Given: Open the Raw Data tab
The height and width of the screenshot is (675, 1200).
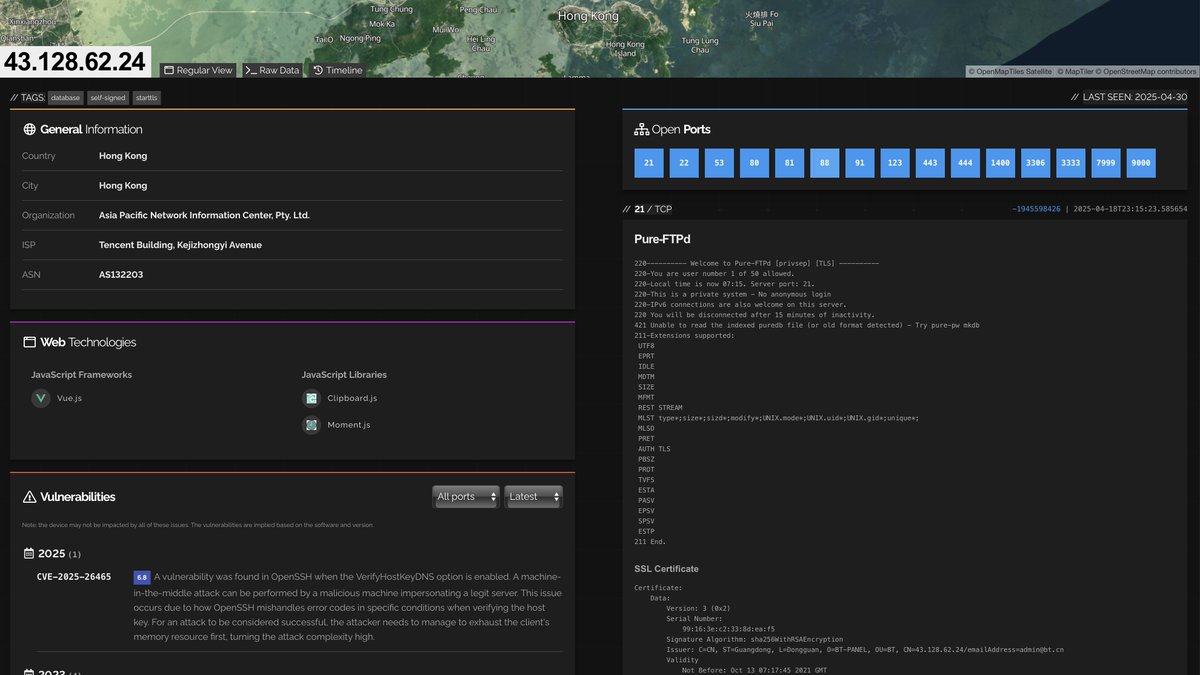Looking at the screenshot, I should (272, 70).
